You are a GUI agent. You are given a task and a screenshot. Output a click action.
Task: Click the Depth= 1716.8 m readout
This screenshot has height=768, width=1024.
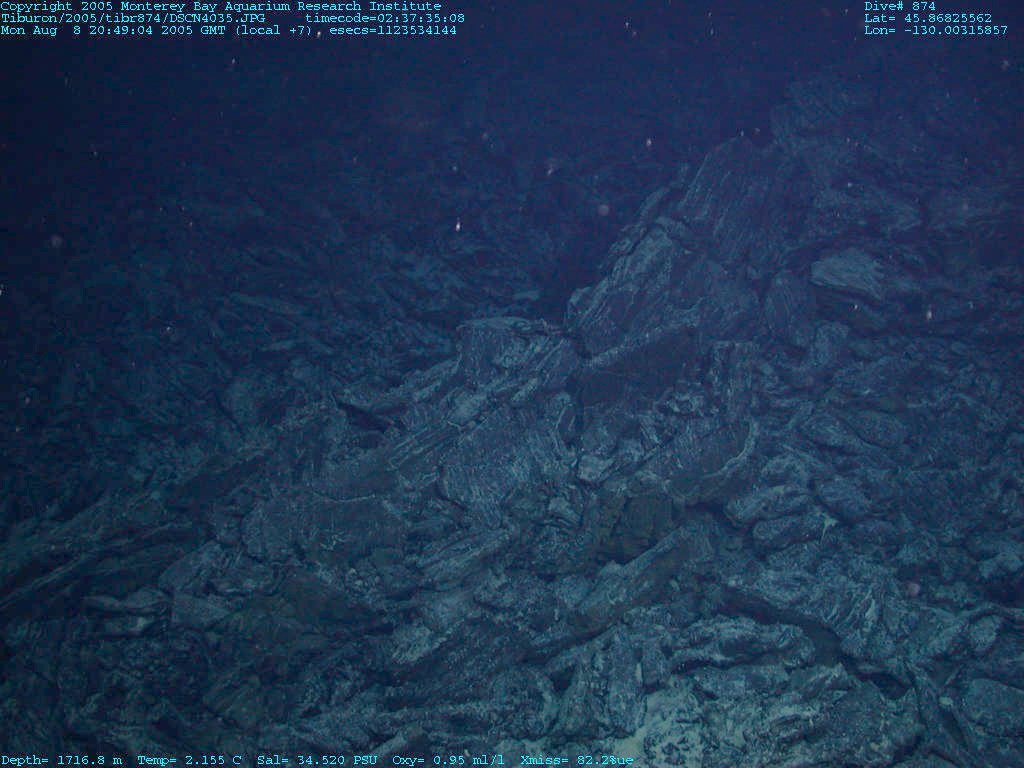[61, 760]
